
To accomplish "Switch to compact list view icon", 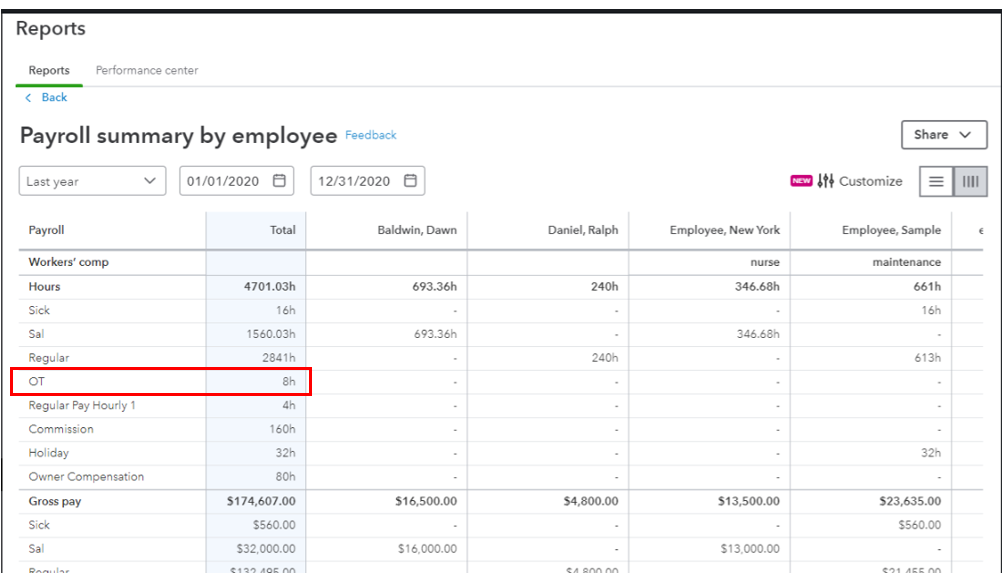I will [x=937, y=181].
